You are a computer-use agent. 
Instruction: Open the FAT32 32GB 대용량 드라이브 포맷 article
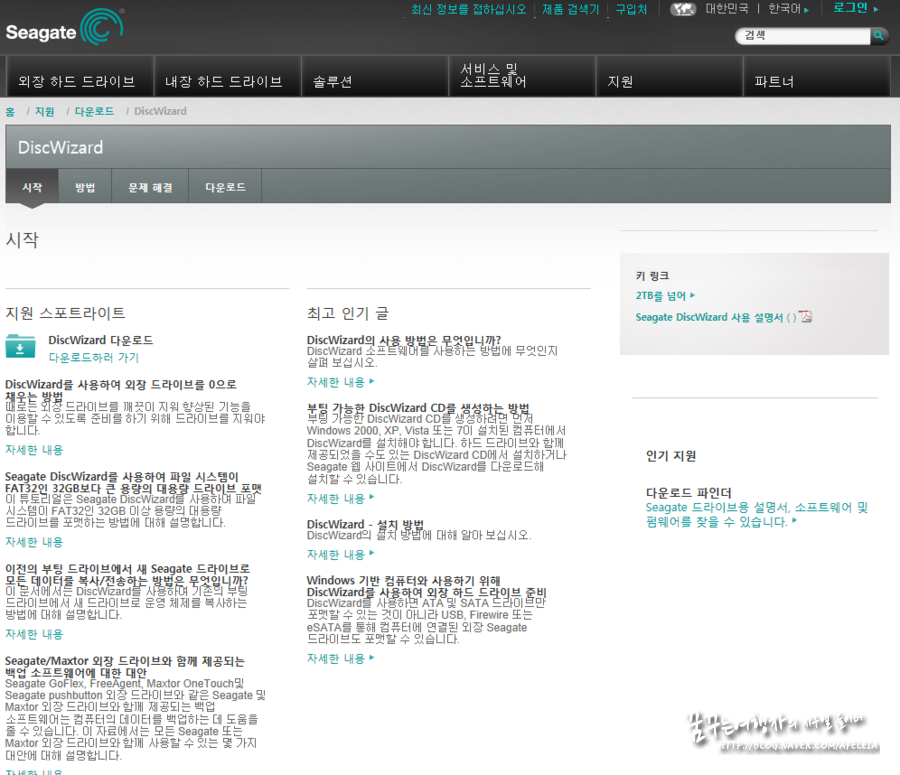point(133,483)
